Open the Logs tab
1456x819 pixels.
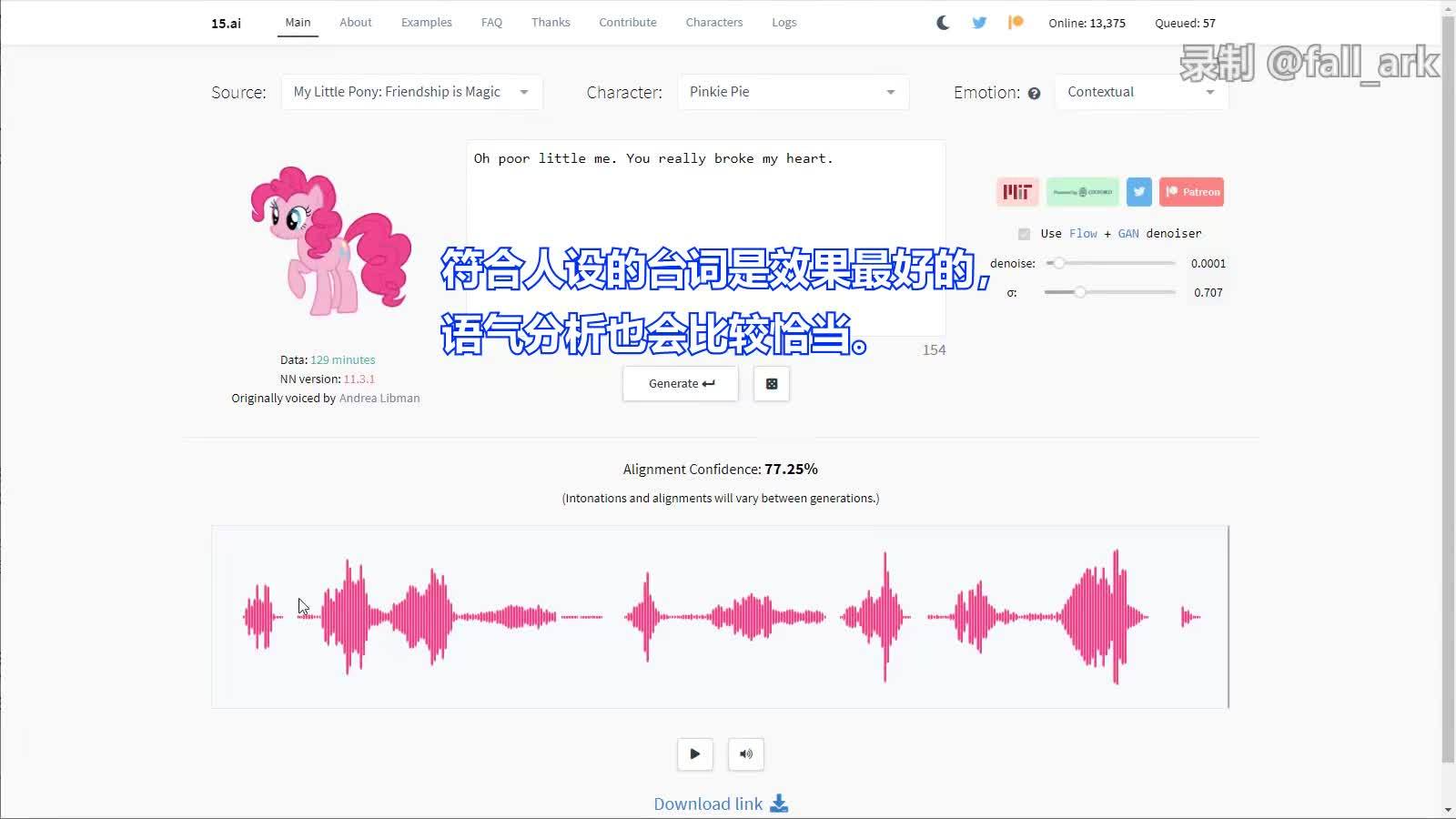[784, 23]
